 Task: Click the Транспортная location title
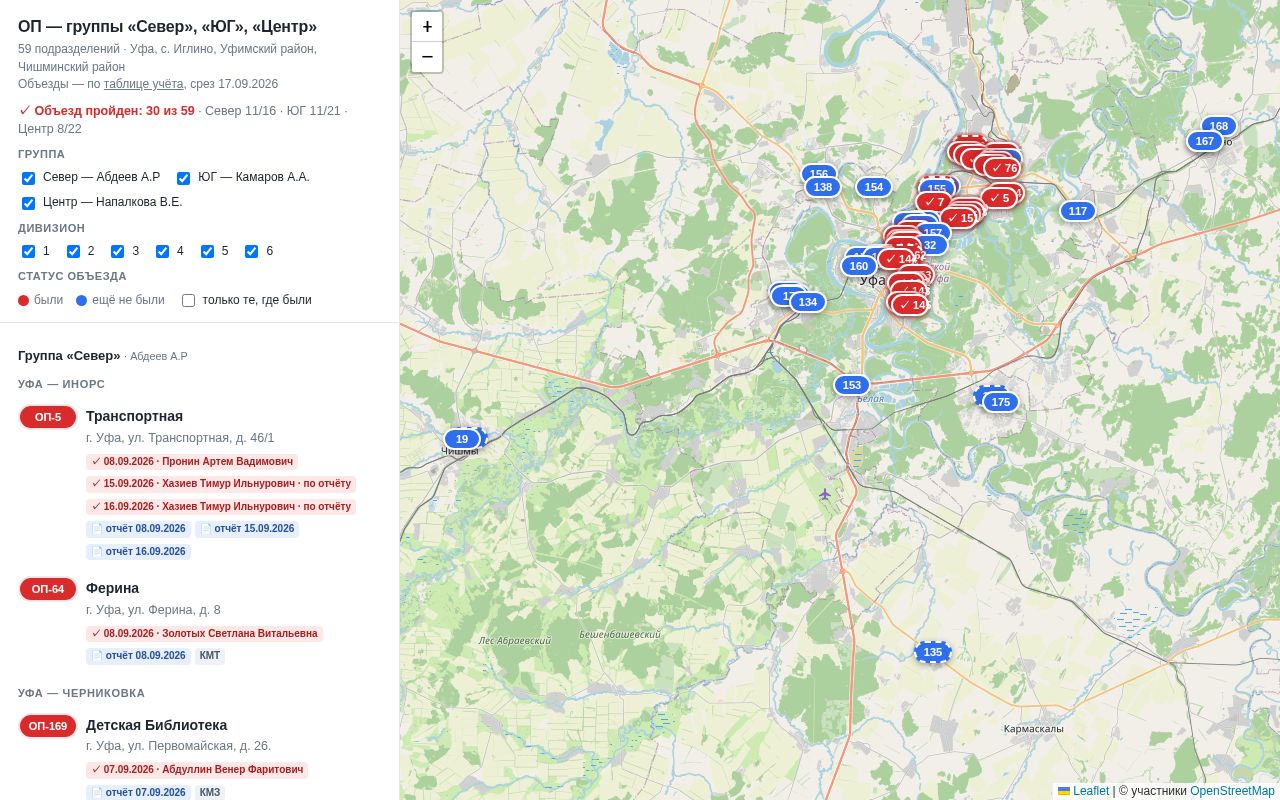[134, 416]
